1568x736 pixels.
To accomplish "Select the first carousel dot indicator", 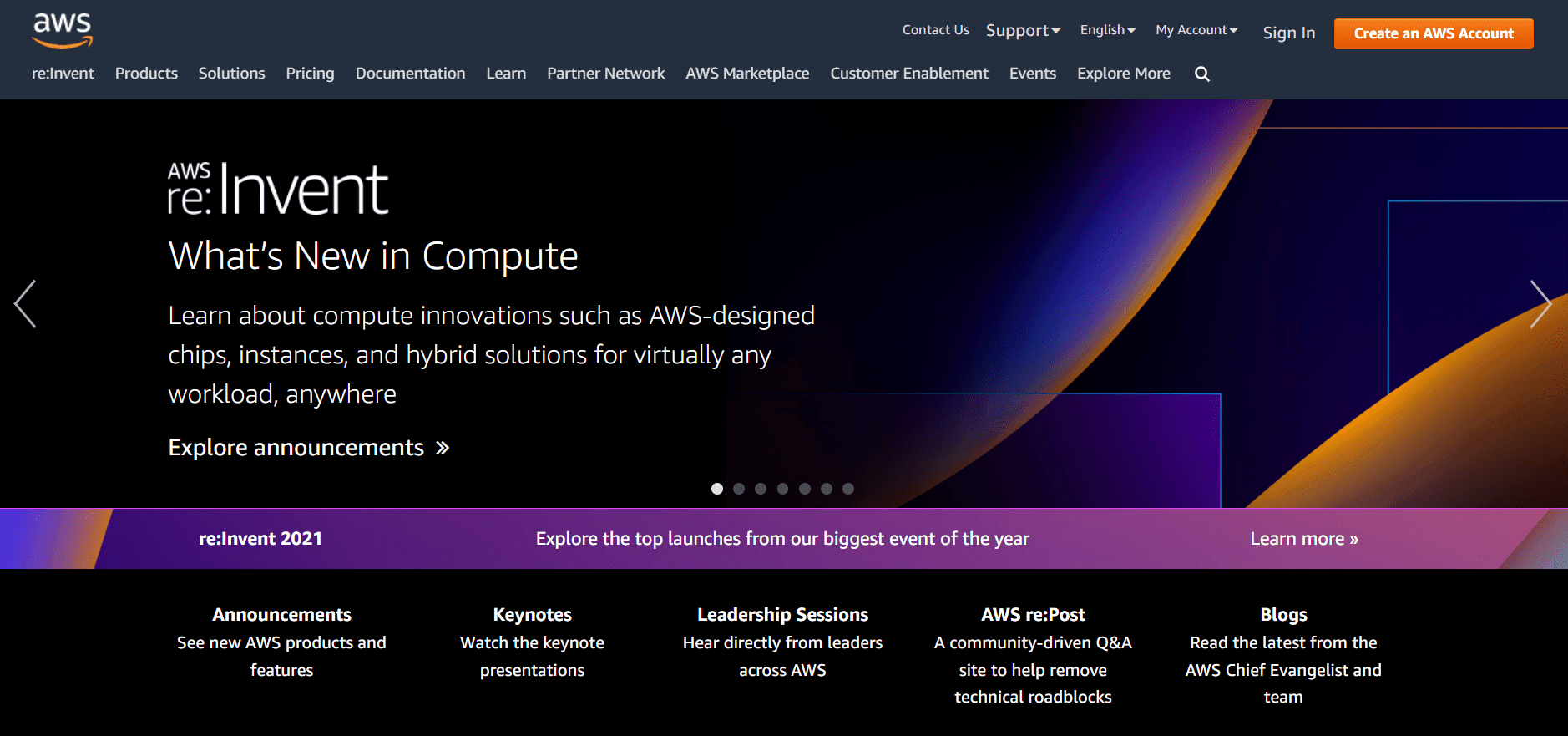I will (x=716, y=489).
